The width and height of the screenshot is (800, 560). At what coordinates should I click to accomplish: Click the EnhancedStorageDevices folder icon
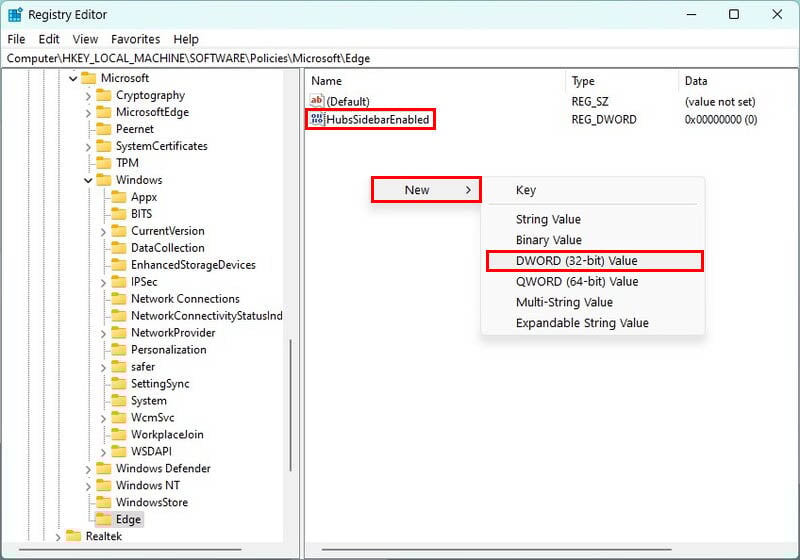pyautogui.click(x=119, y=265)
